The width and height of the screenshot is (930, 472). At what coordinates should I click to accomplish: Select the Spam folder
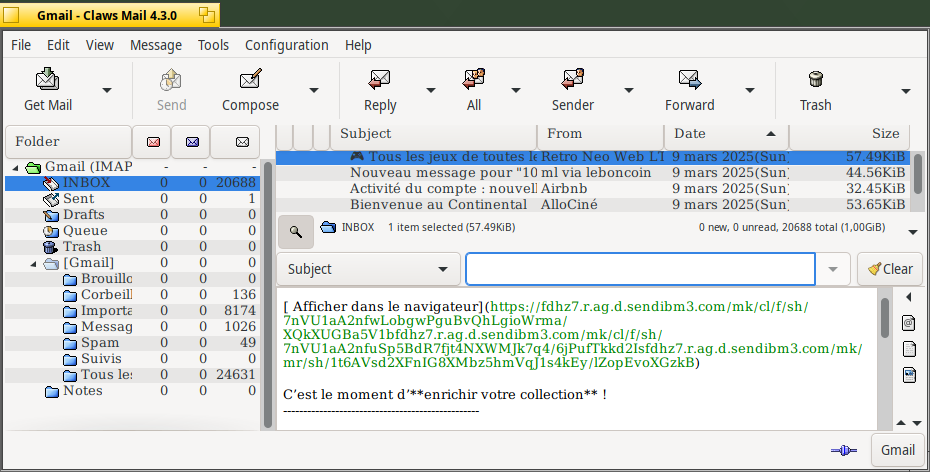132,343
